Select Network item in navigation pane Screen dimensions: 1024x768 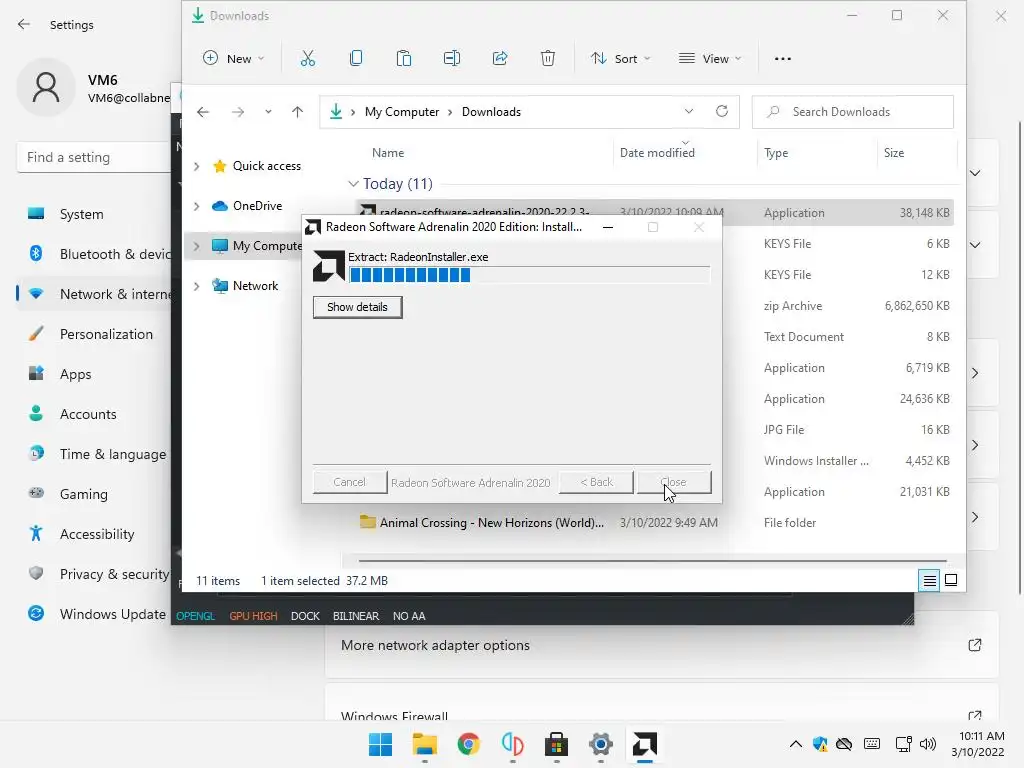click(x=255, y=286)
